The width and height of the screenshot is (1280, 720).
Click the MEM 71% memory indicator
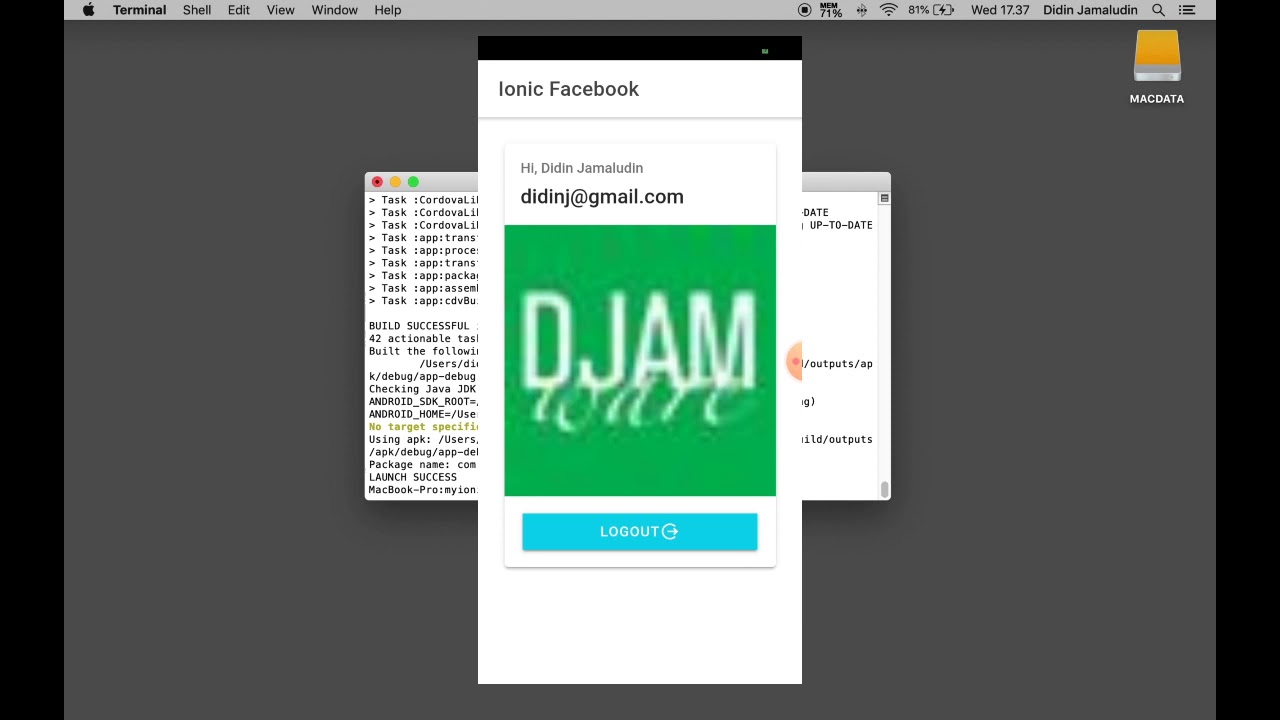pyautogui.click(x=831, y=10)
